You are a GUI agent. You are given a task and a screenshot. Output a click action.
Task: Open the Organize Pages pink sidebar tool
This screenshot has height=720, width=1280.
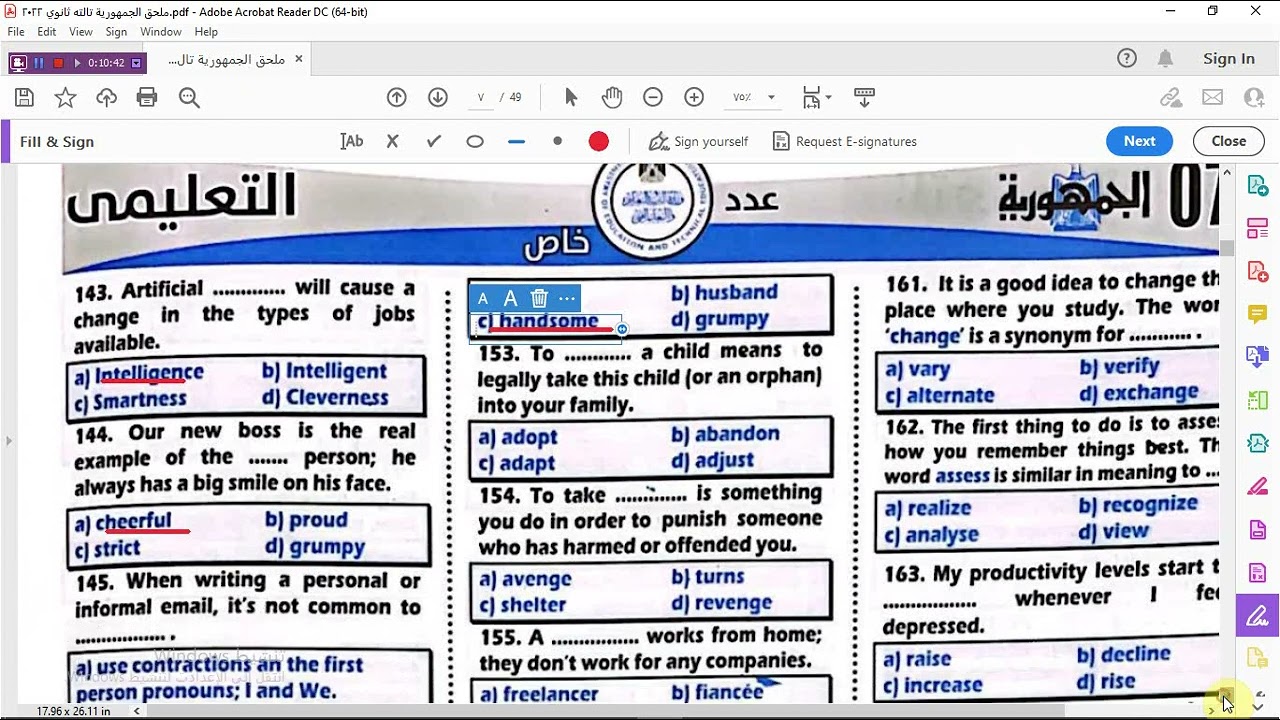point(1258,229)
